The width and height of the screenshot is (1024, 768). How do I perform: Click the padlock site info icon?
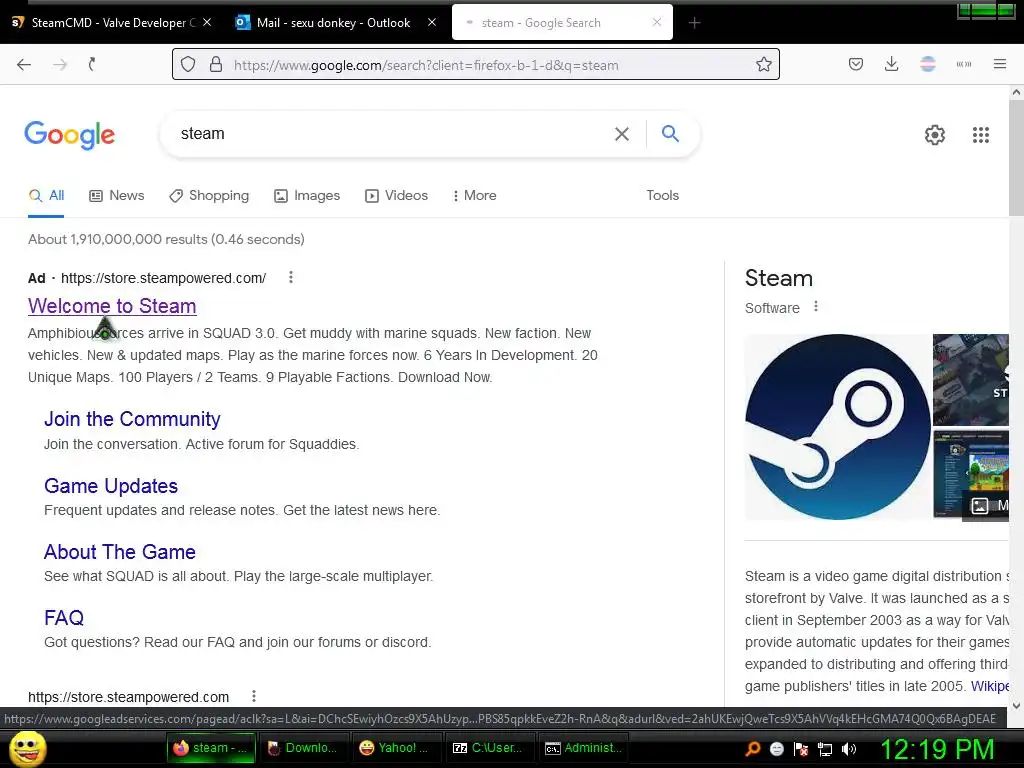pos(216,64)
